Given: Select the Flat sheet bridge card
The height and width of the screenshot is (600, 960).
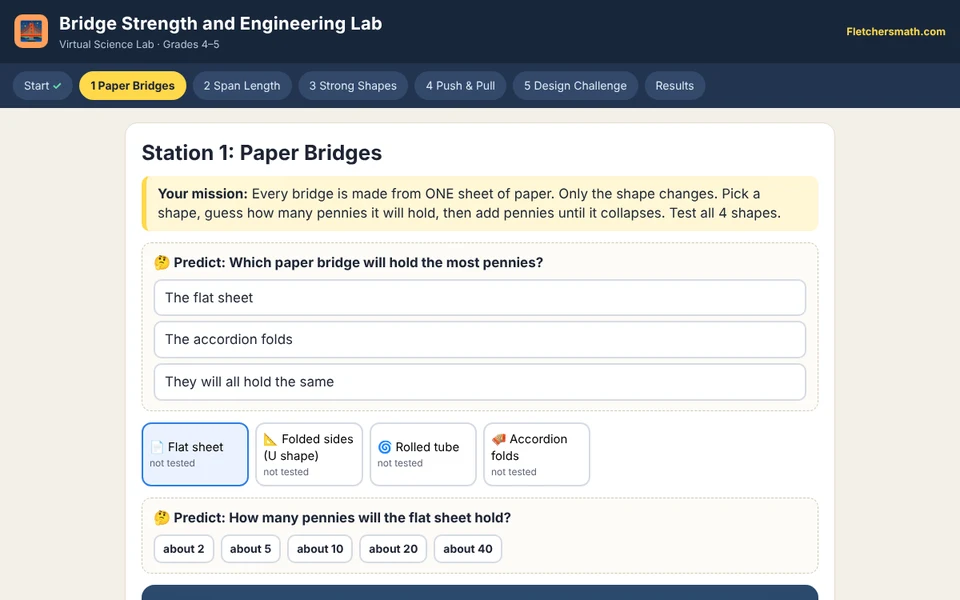Looking at the screenshot, I should pos(195,454).
